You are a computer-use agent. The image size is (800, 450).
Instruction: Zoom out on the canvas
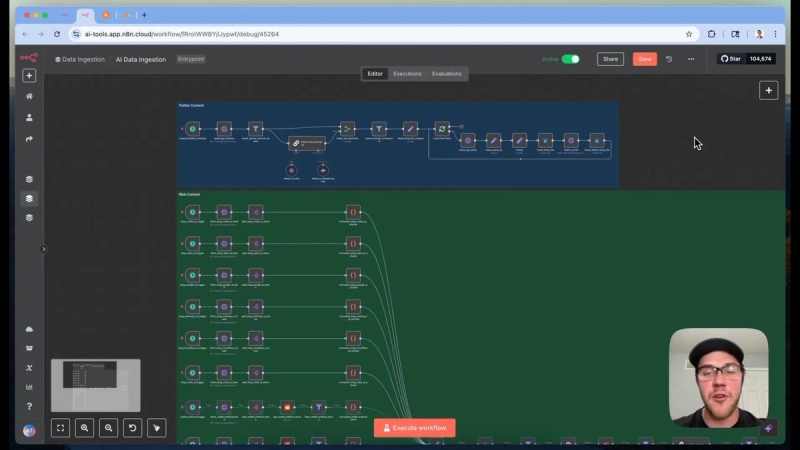108,428
